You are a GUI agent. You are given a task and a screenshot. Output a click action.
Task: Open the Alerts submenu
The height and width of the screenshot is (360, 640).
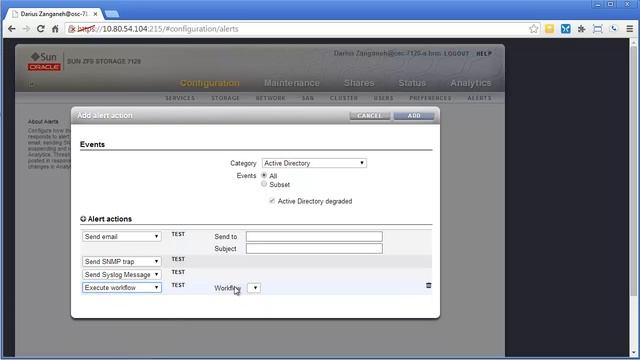click(x=479, y=98)
